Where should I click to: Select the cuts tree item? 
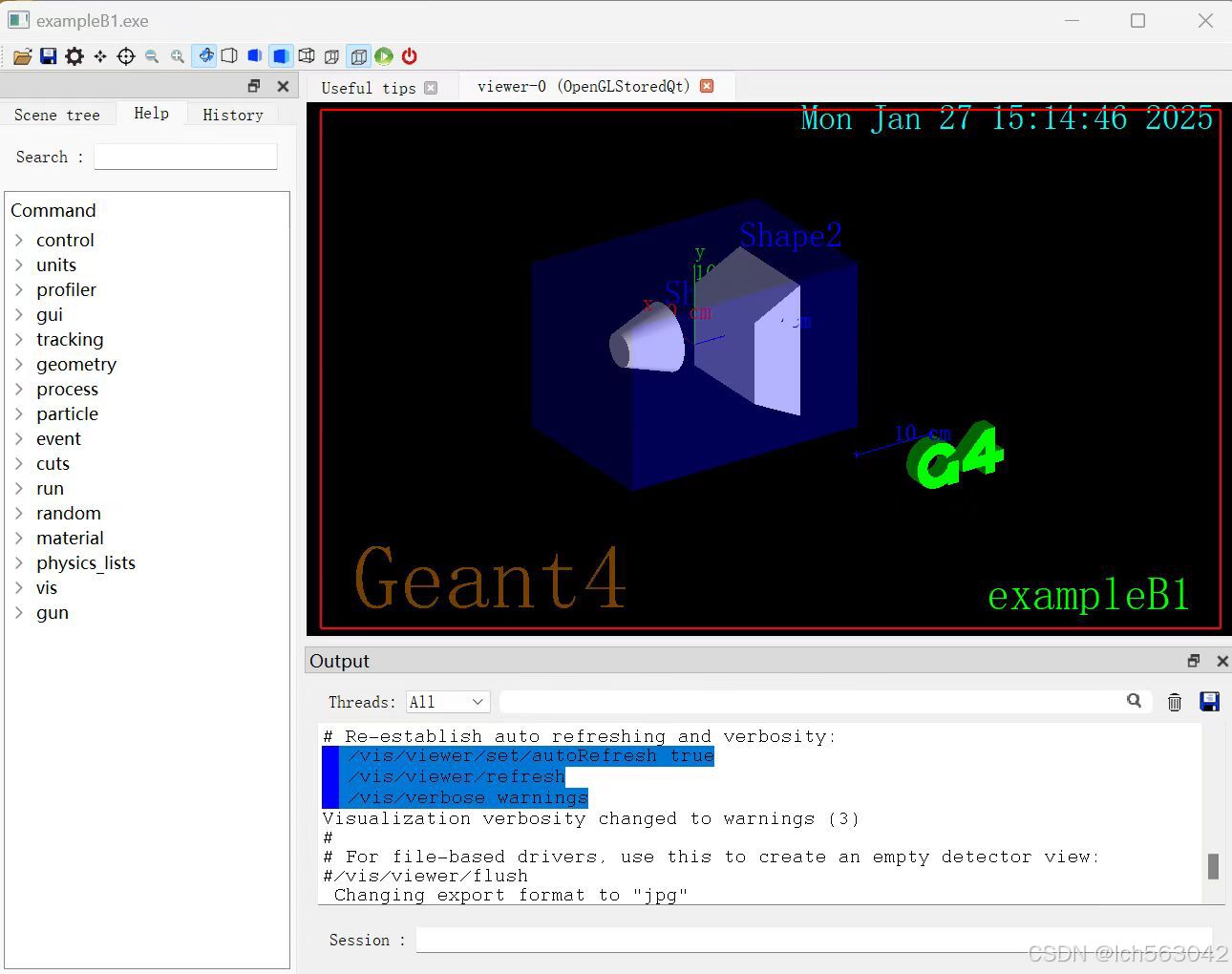coord(53,463)
